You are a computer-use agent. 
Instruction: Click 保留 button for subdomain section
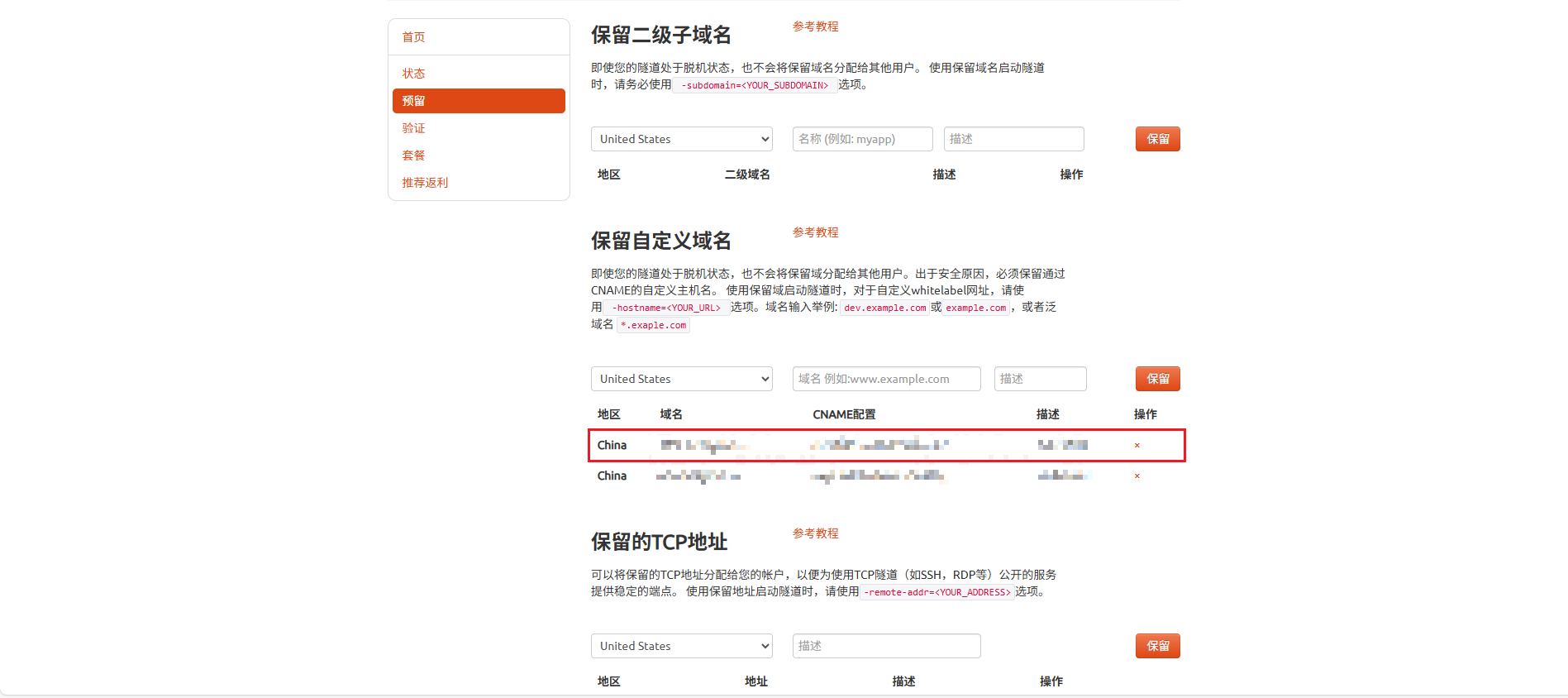coord(1157,139)
